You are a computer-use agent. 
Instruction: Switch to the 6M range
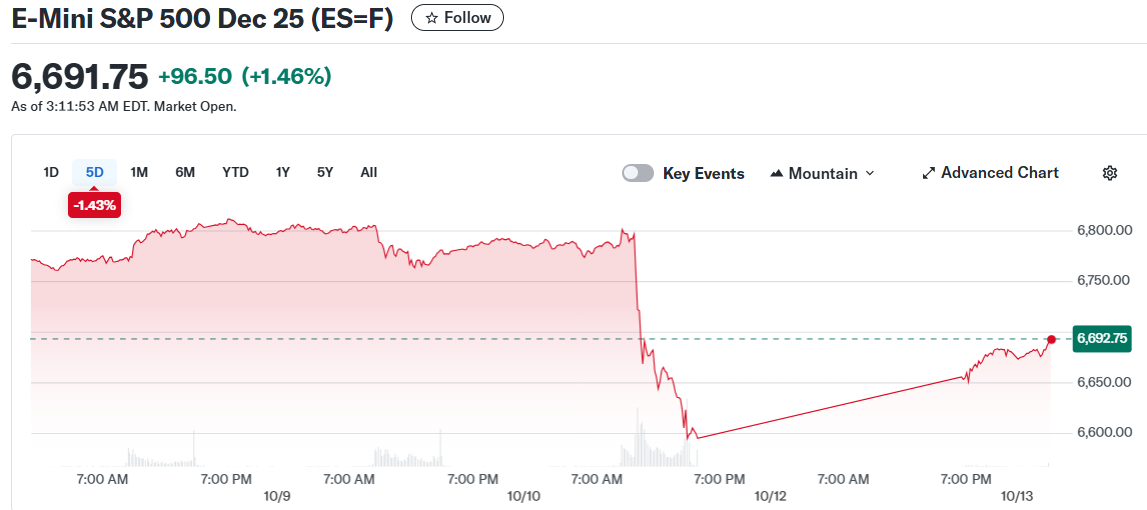[185, 172]
